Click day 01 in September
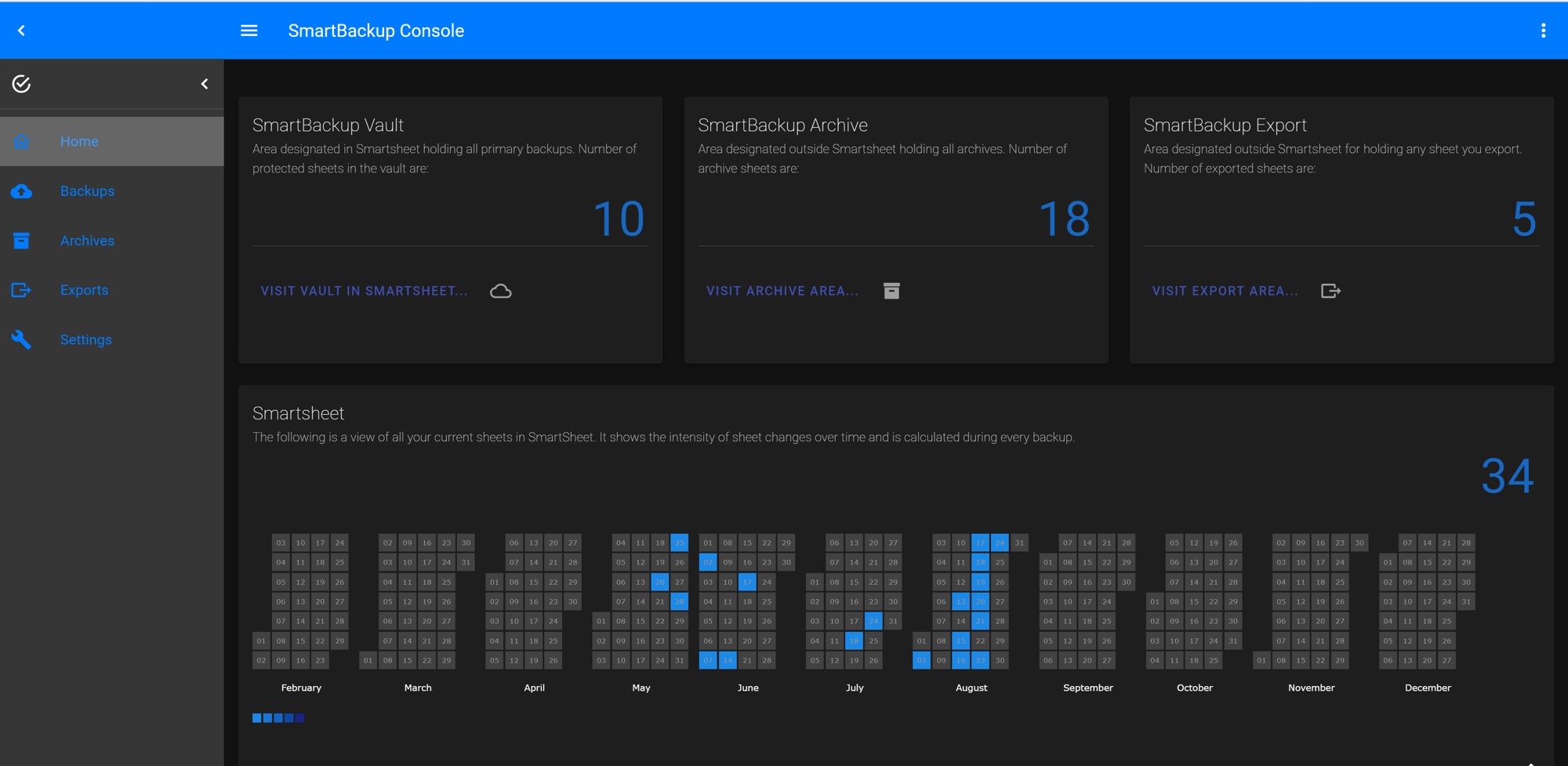This screenshot has width=1568, height=766. (x=1047, y=562)
